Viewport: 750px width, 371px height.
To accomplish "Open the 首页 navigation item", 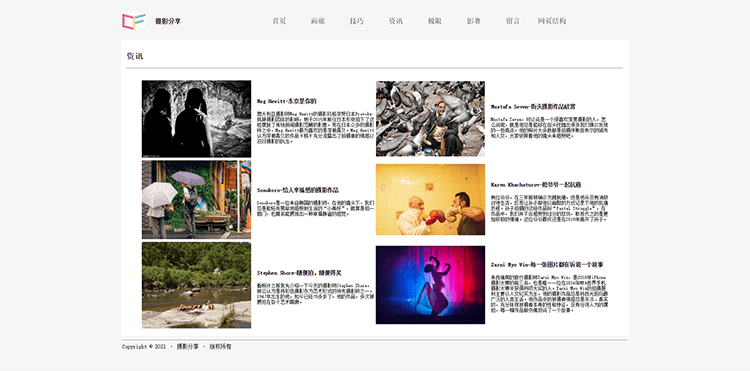I will pyautogui.click(x=279, y=21).
